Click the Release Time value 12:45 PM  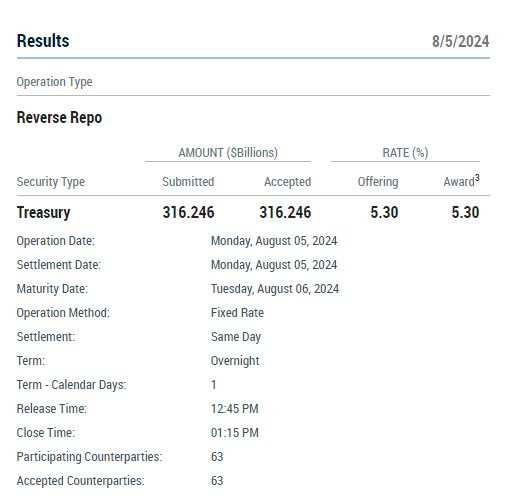point(235,409)
